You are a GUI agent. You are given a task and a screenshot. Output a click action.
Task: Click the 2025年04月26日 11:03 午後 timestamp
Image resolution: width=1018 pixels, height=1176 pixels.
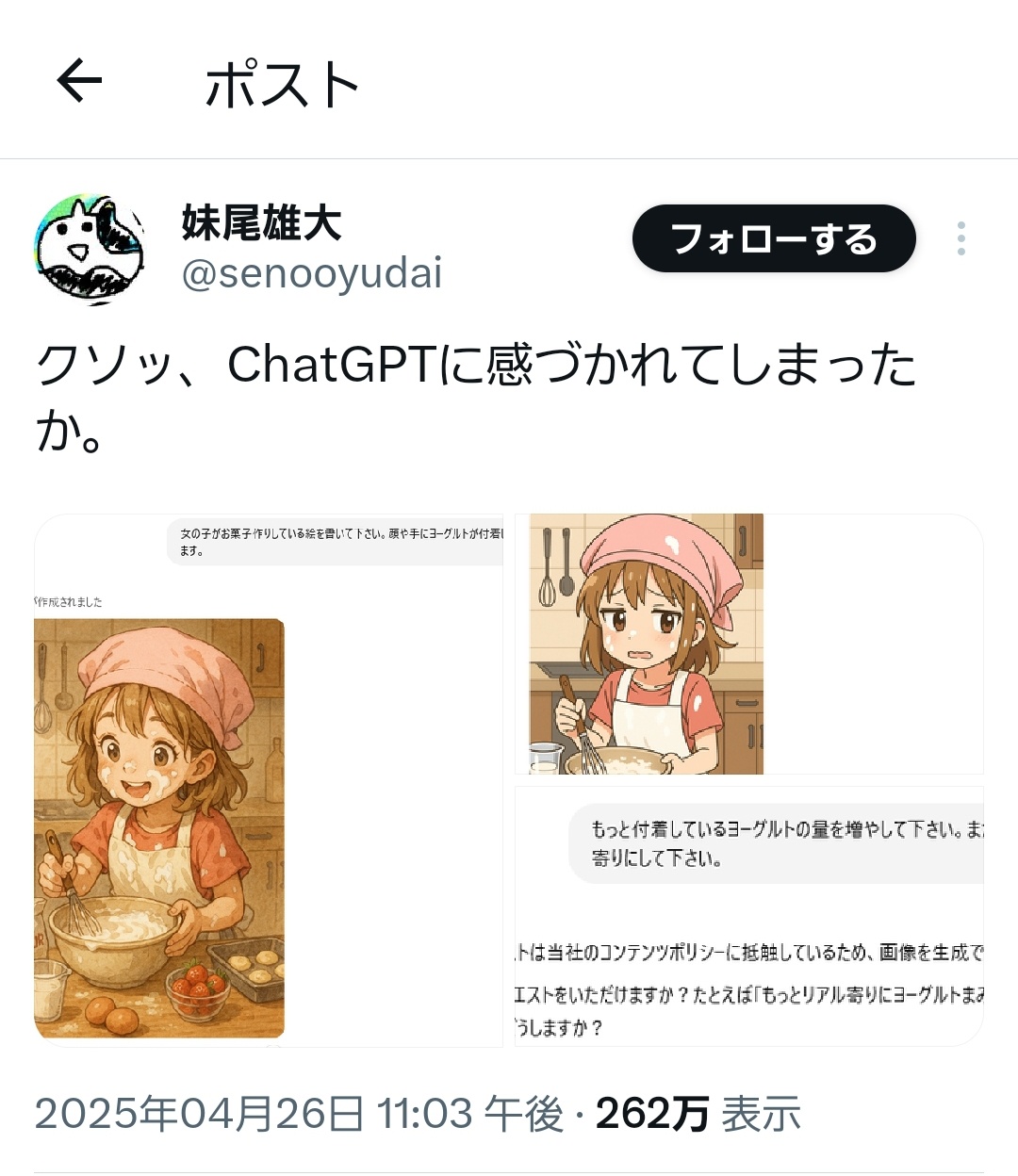click(299, 1114)
